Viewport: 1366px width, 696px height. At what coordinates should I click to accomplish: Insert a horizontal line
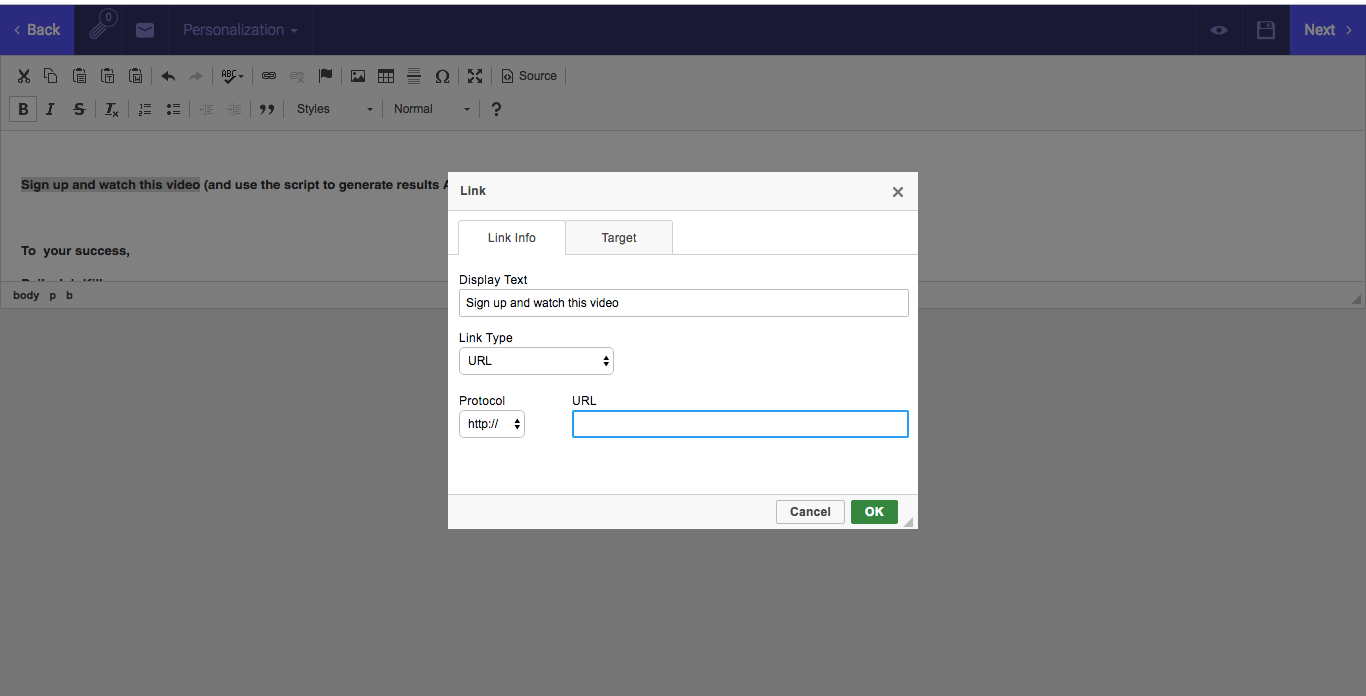point(414,76)
